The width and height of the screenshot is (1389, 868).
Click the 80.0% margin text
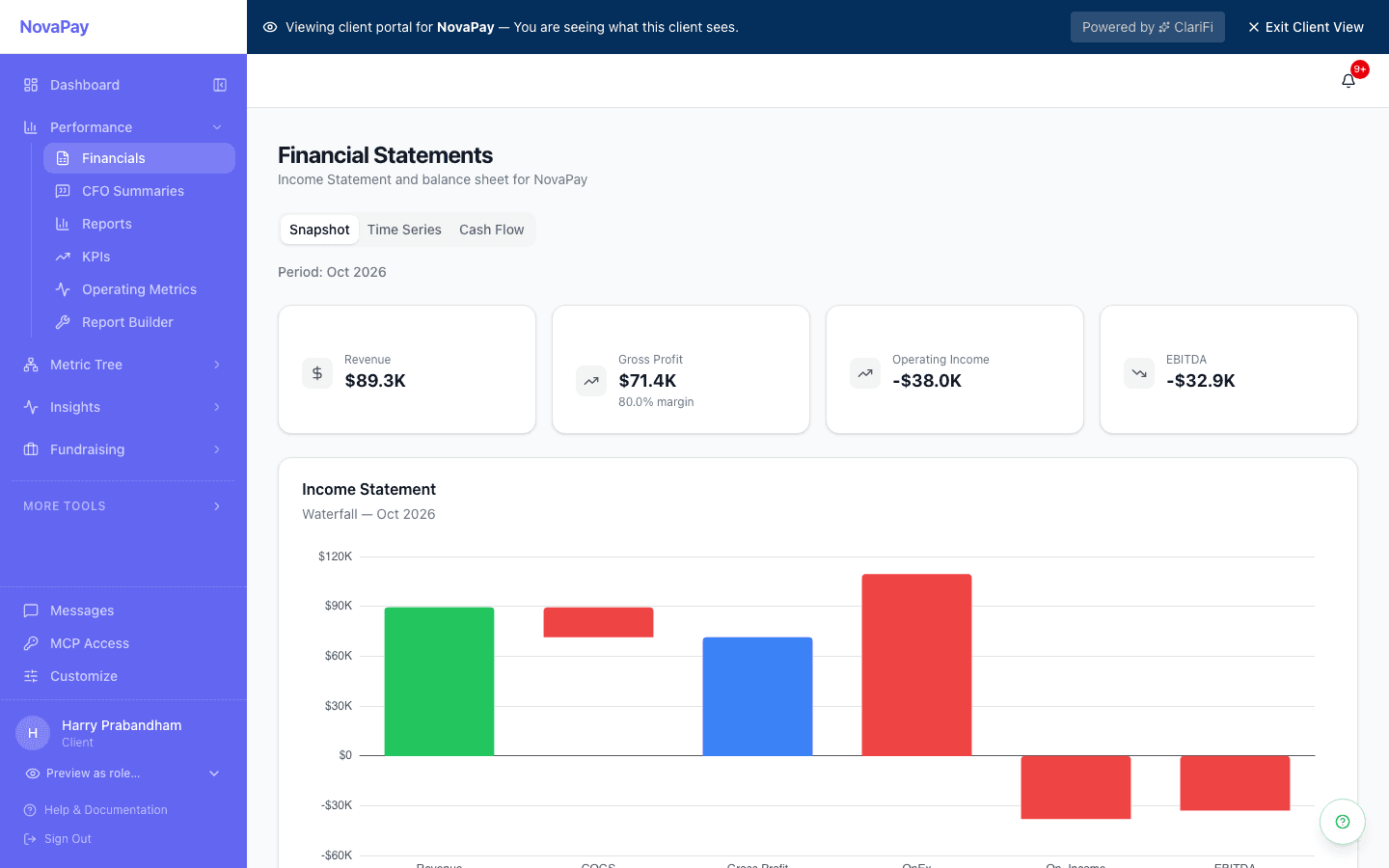coord(656,402)
